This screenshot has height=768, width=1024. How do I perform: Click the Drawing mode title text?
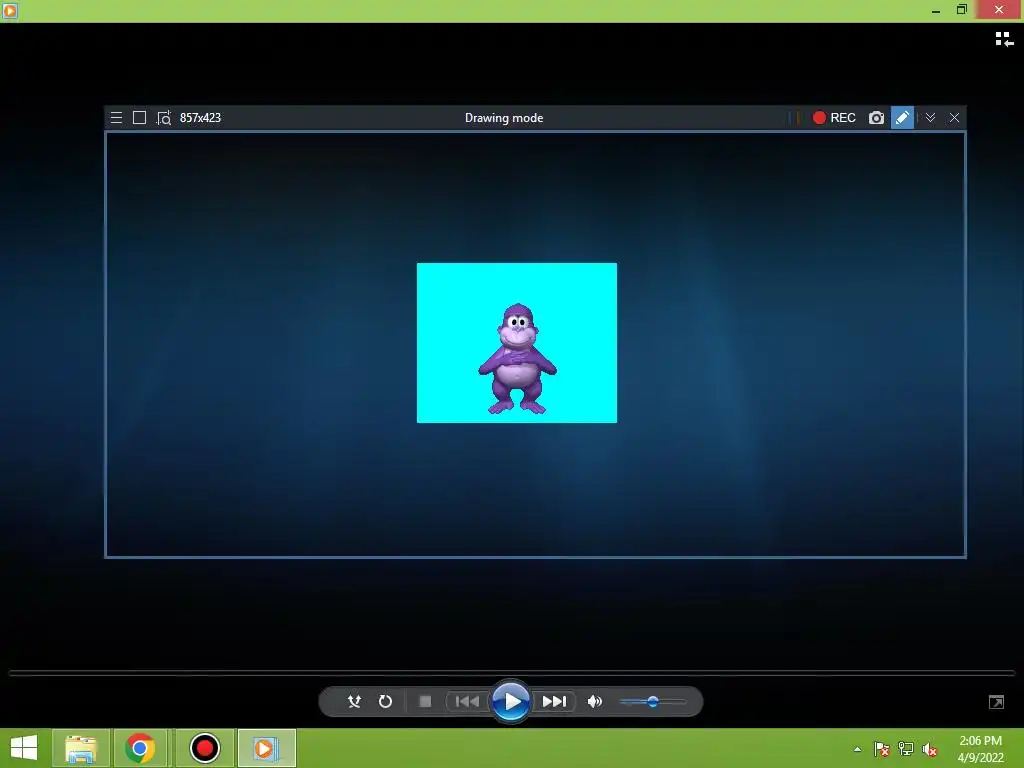(504, 118)
